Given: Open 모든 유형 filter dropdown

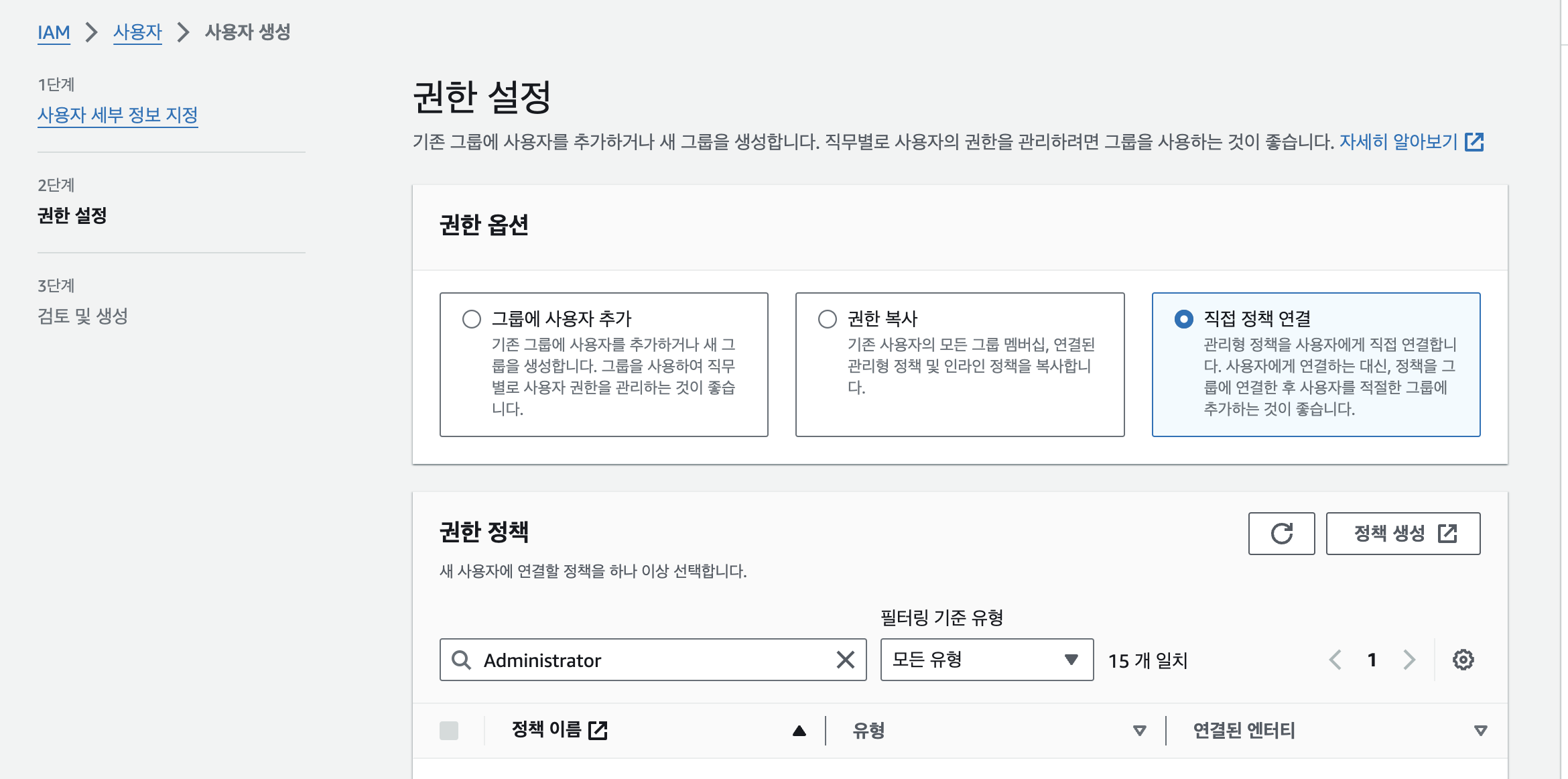Looking at the screenshot, I should (986, 660).
